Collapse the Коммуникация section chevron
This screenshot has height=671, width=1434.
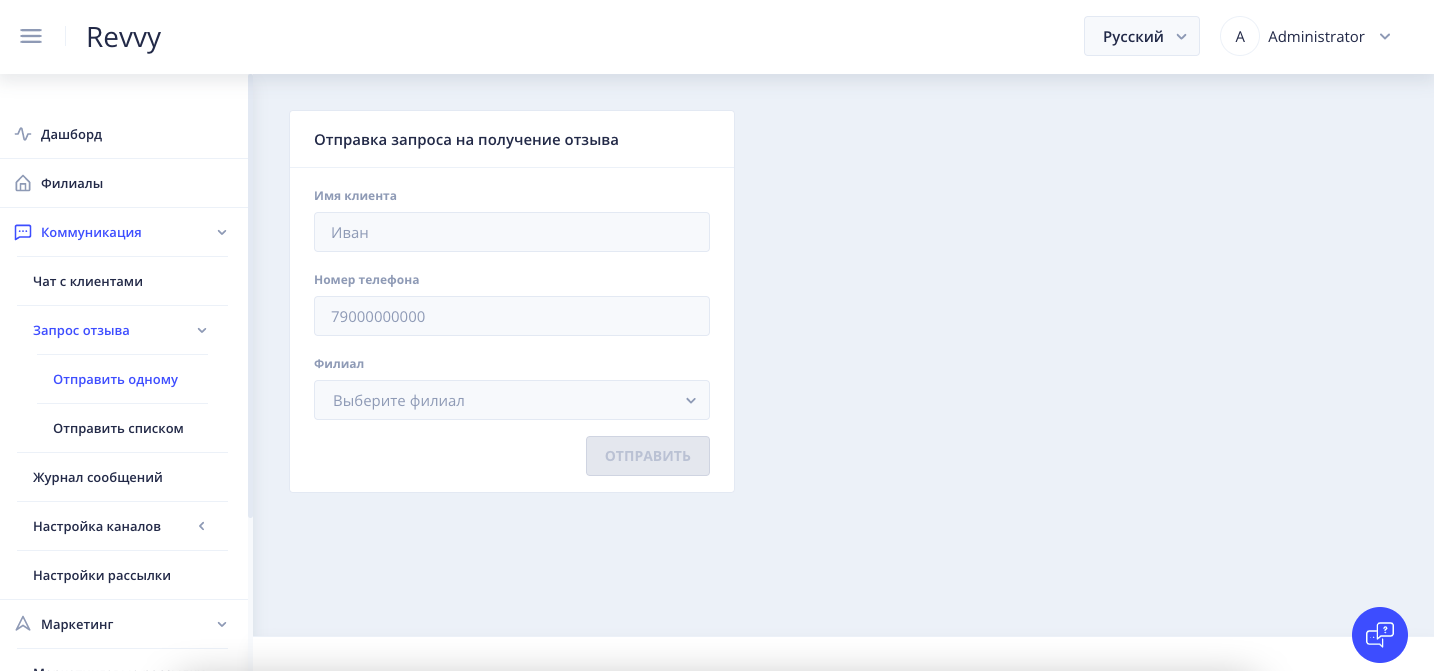click(222, 232)
